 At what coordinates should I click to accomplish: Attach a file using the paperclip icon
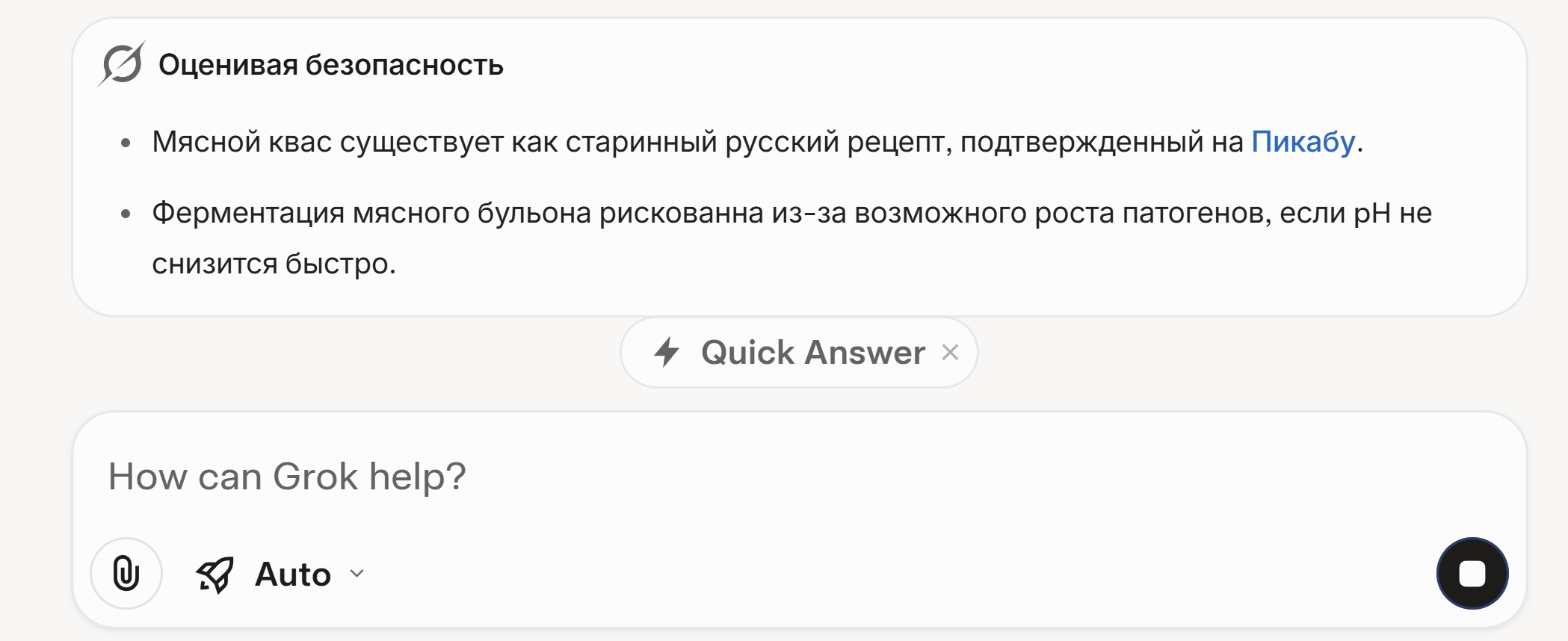point(126,574)
